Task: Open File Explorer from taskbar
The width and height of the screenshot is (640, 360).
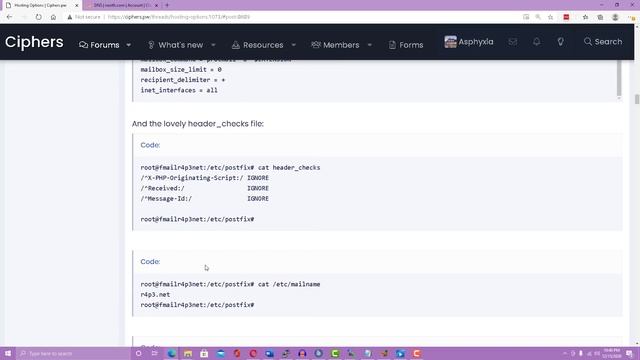Action: [x=188, y=353]
